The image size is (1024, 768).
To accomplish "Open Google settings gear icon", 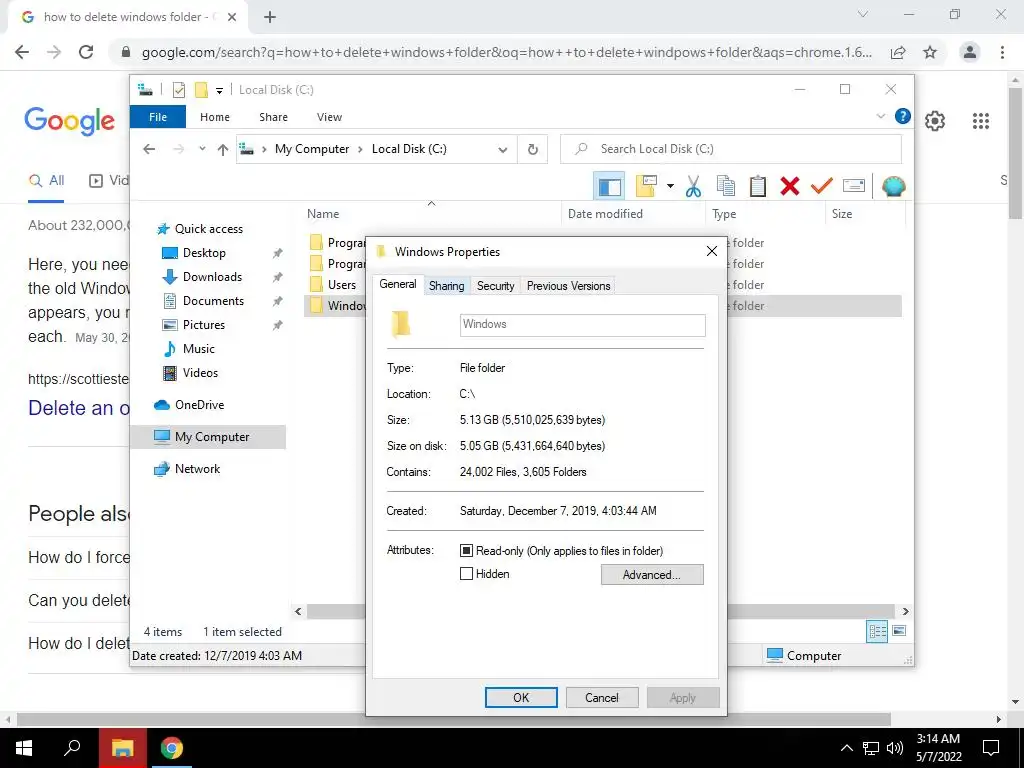I will coord(935,121).
